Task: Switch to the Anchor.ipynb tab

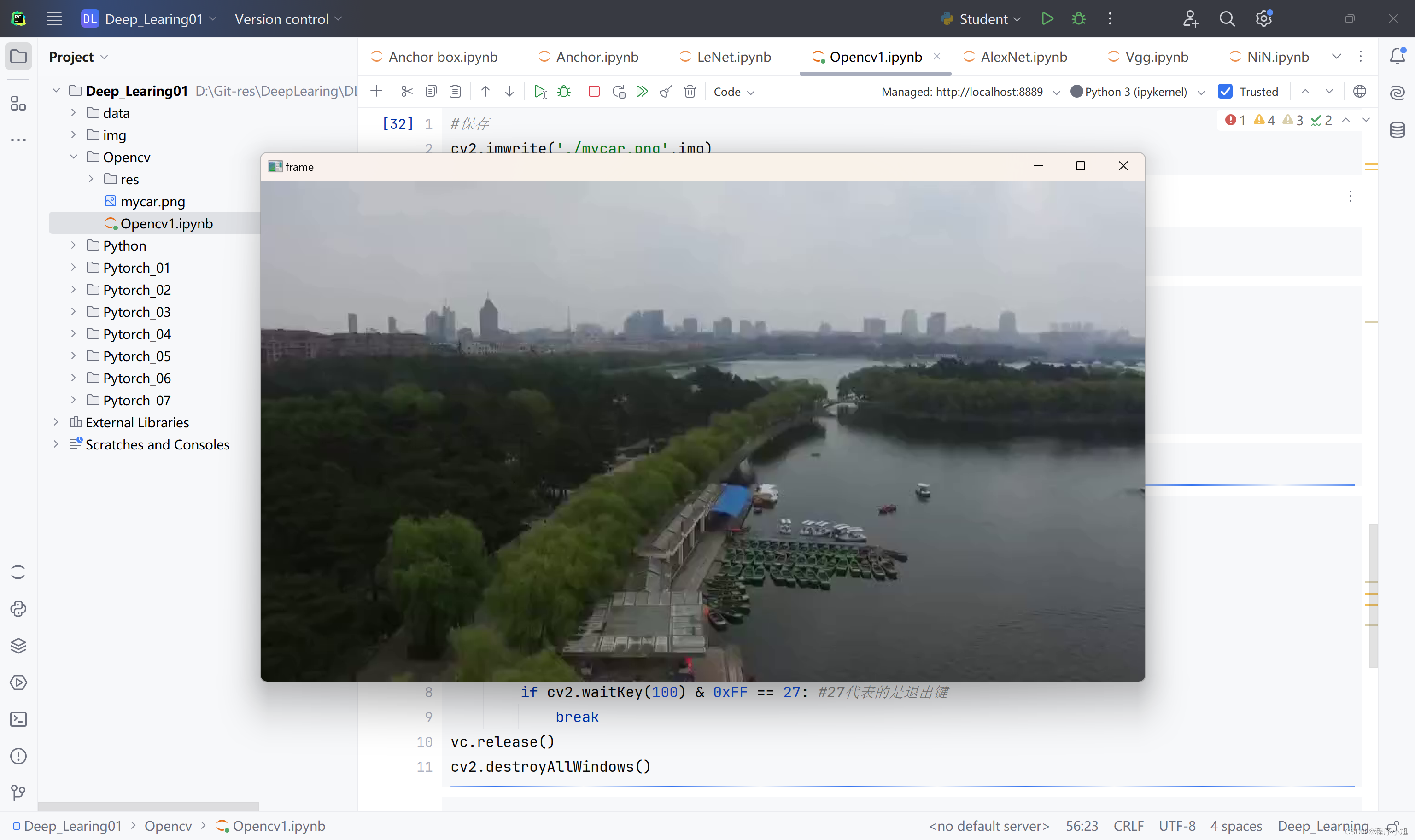Action: pos(589,57)
